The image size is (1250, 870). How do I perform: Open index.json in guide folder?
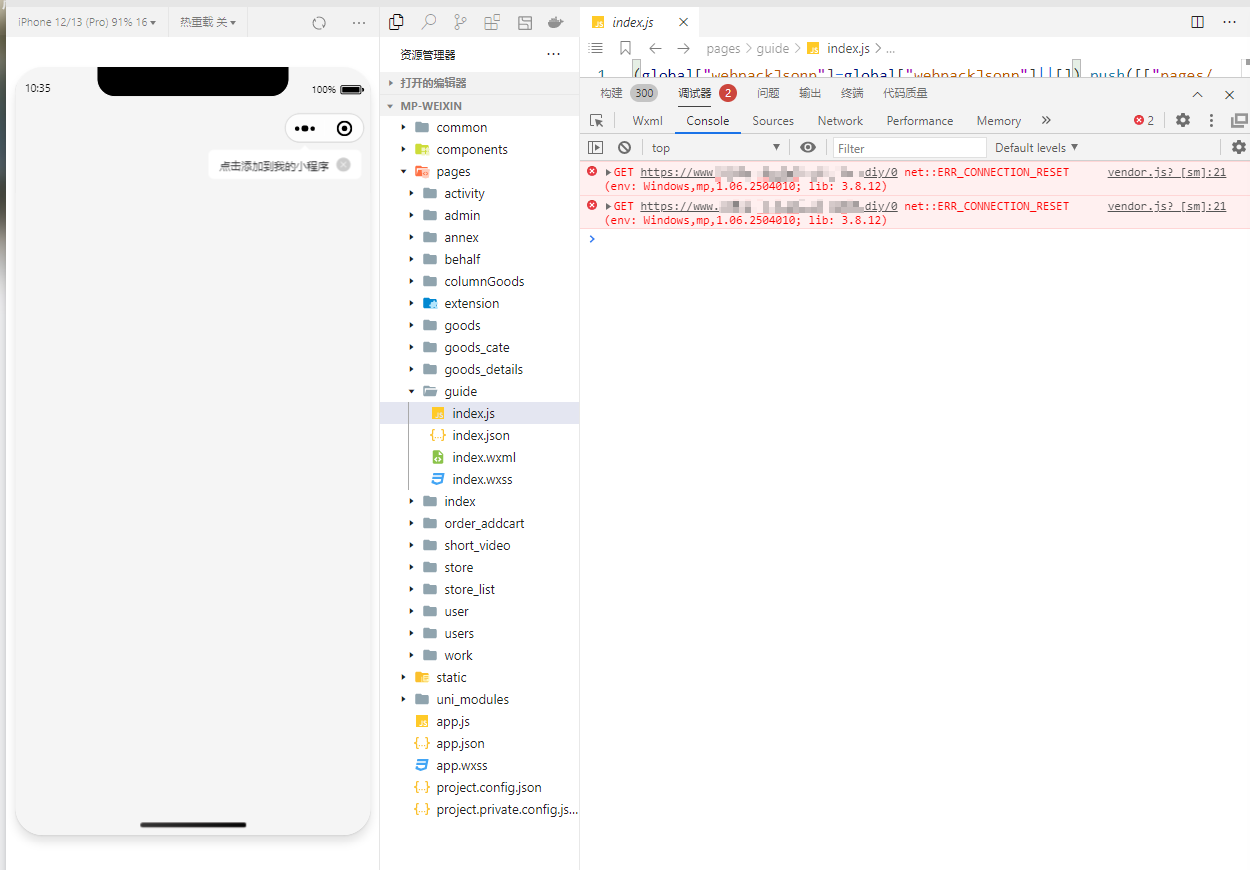(x=481, y=435)
